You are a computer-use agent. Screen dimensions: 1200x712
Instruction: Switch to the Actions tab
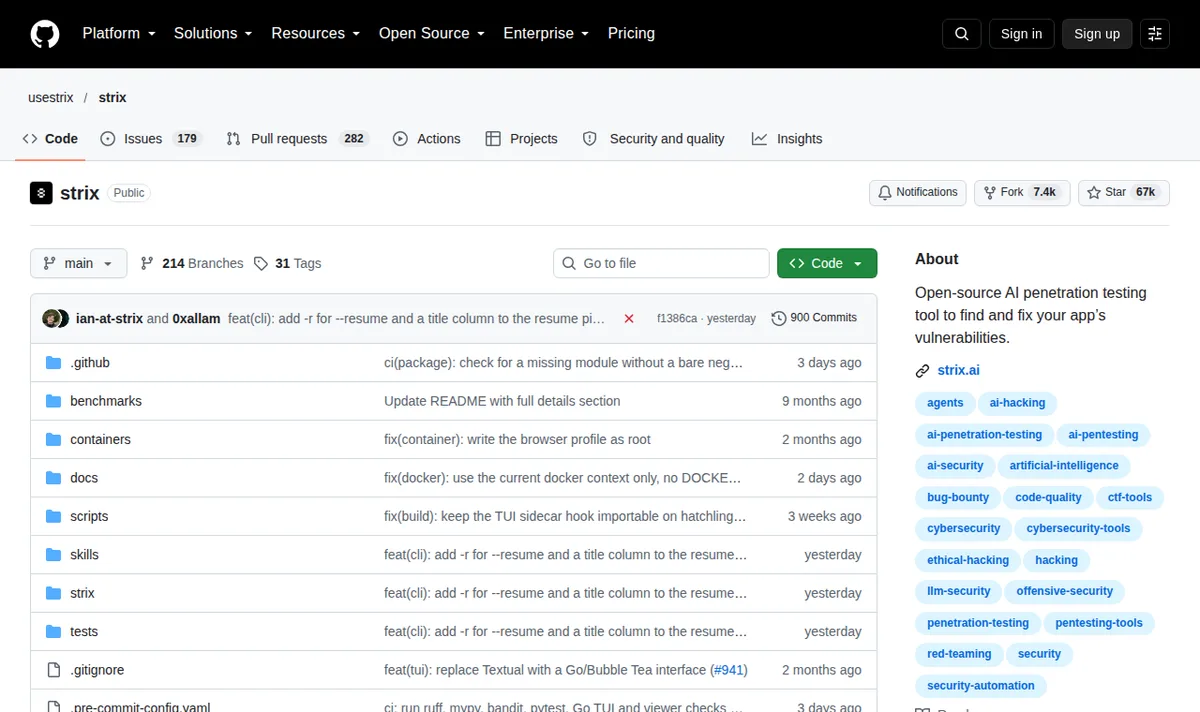click(x=427, y=139)
